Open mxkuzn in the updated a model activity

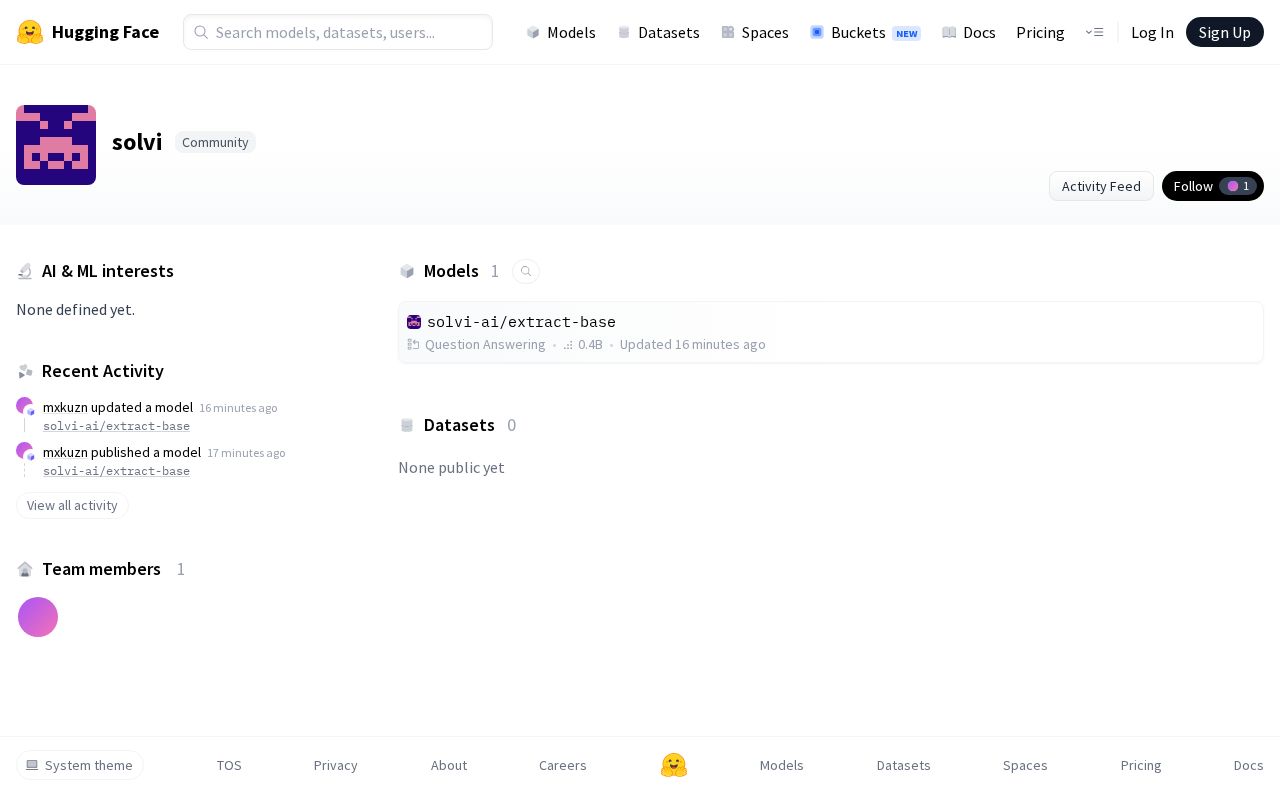click(65, 407)
